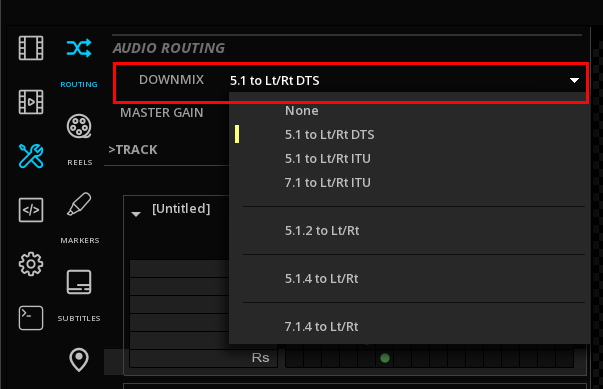Choose 5.1.4 to Lt/Rt option
The height and width of the screenshot is (389, 603).
(x=321, y=278)
